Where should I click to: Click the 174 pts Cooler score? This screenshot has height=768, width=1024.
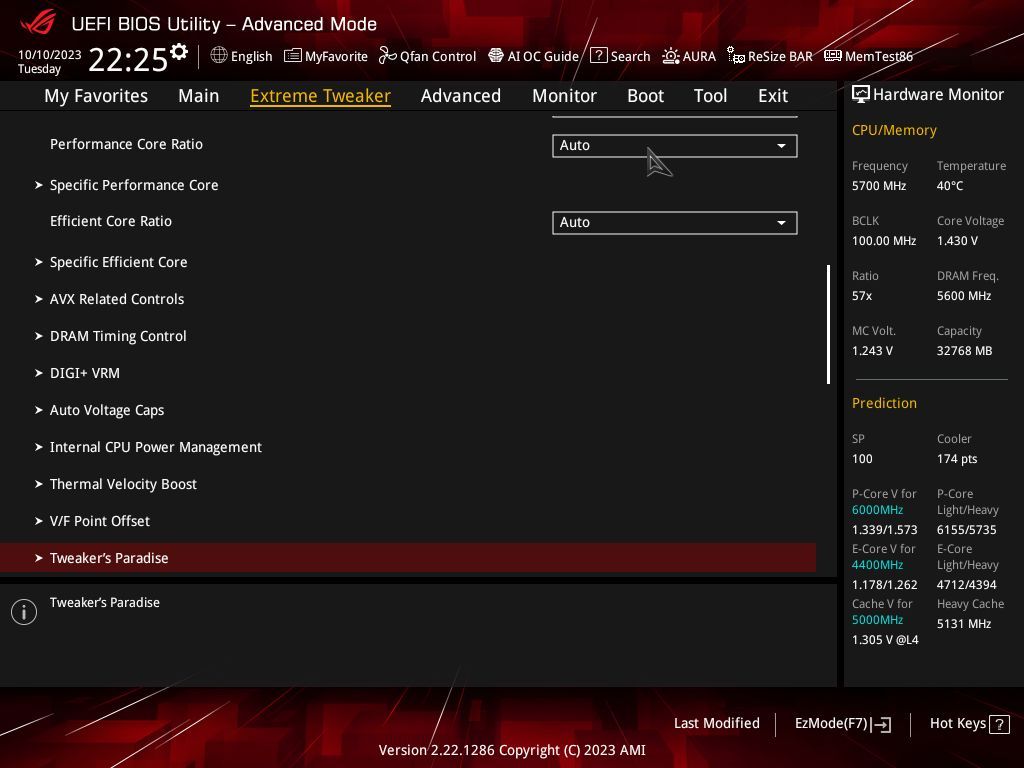click(957, 459)
